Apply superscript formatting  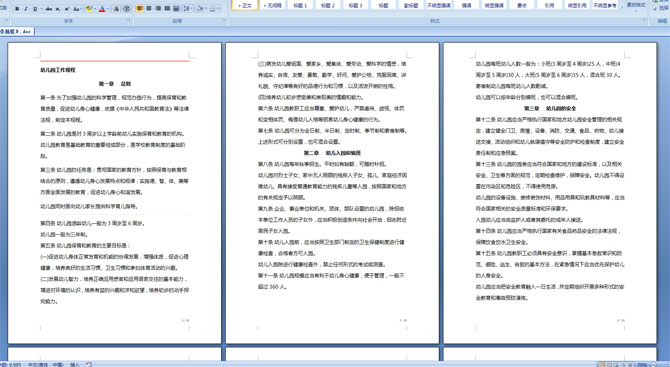[67, 9]
